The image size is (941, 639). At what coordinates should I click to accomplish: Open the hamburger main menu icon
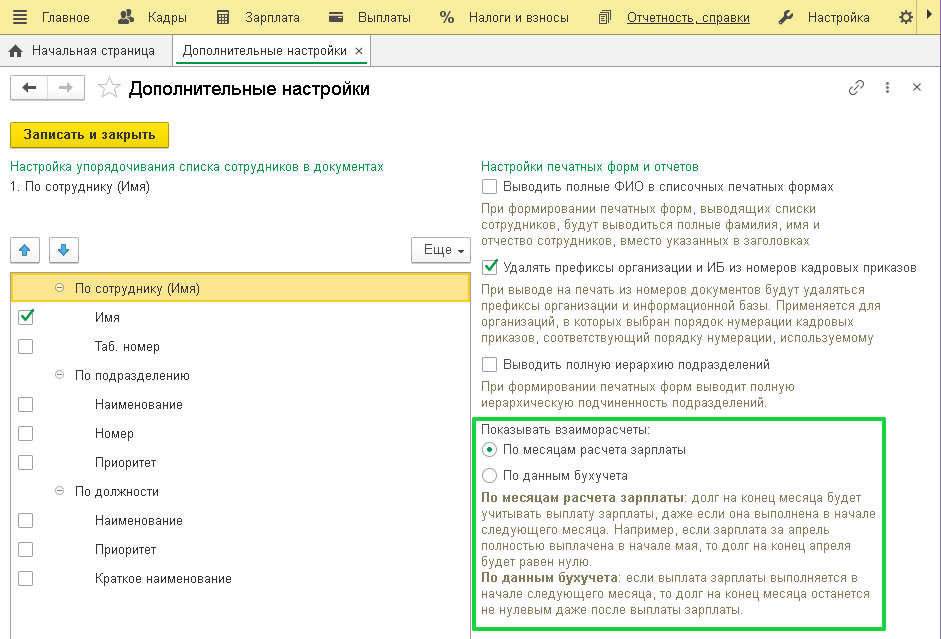coord(20,17)
